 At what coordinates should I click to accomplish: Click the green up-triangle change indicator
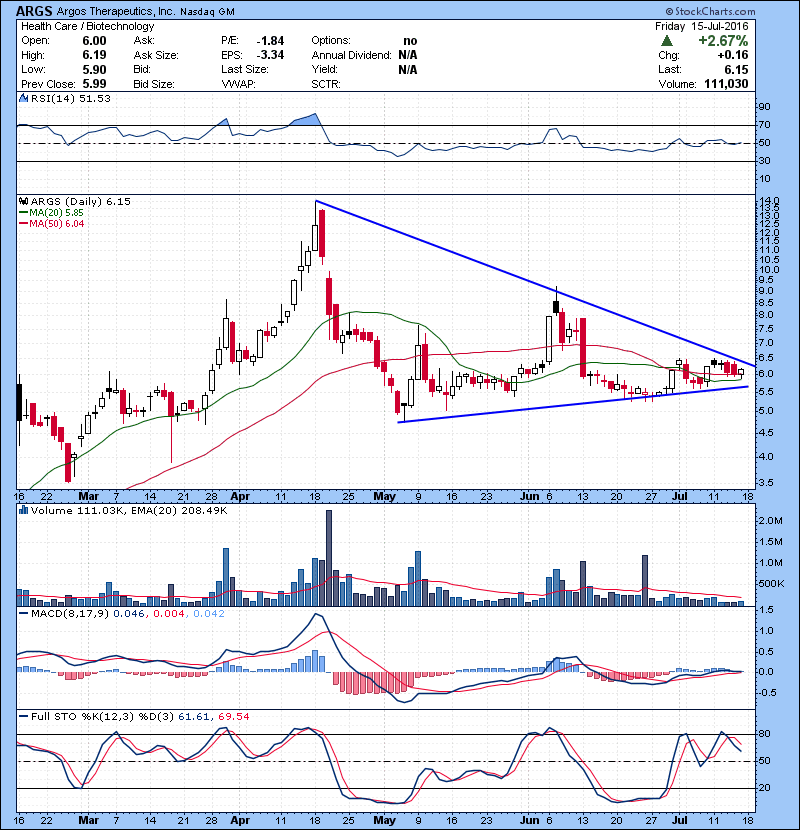[667, 41]
